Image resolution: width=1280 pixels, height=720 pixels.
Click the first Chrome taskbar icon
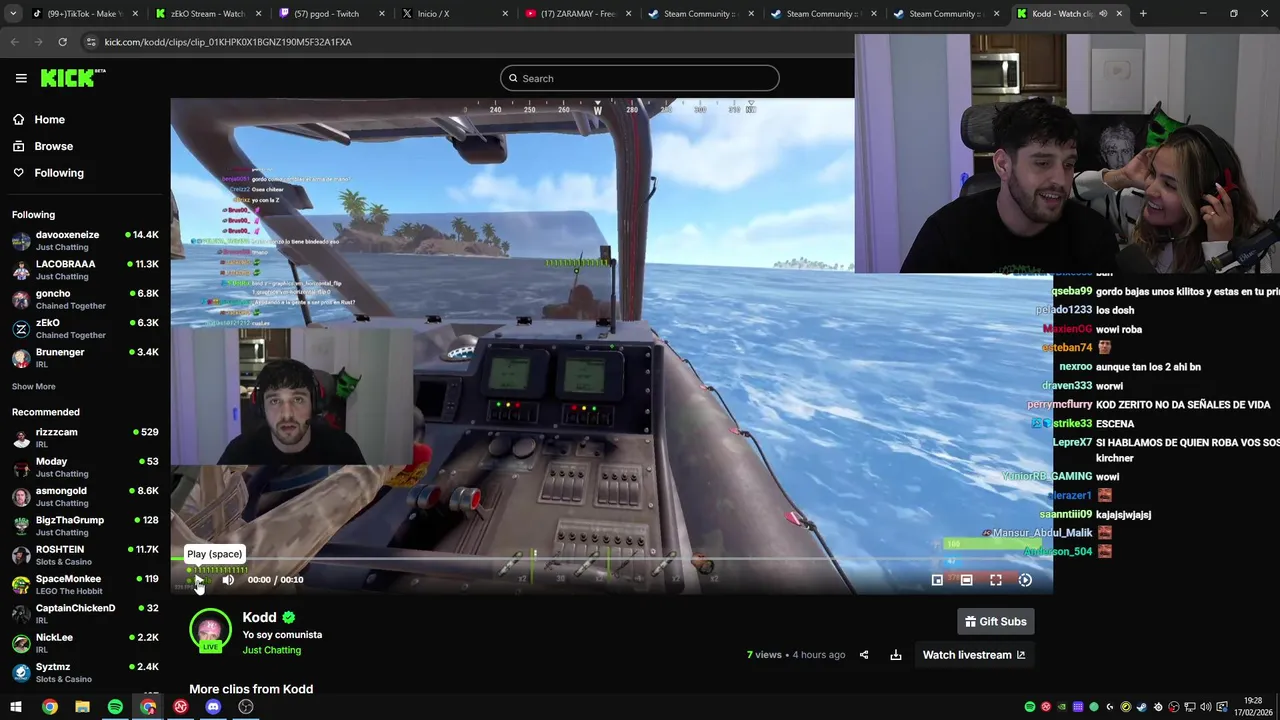click(49, 707)
